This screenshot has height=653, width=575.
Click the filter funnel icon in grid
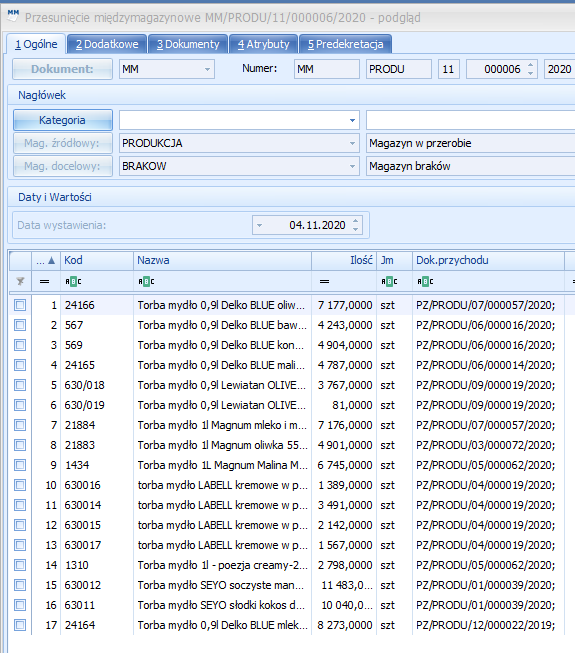click(20, 282)
